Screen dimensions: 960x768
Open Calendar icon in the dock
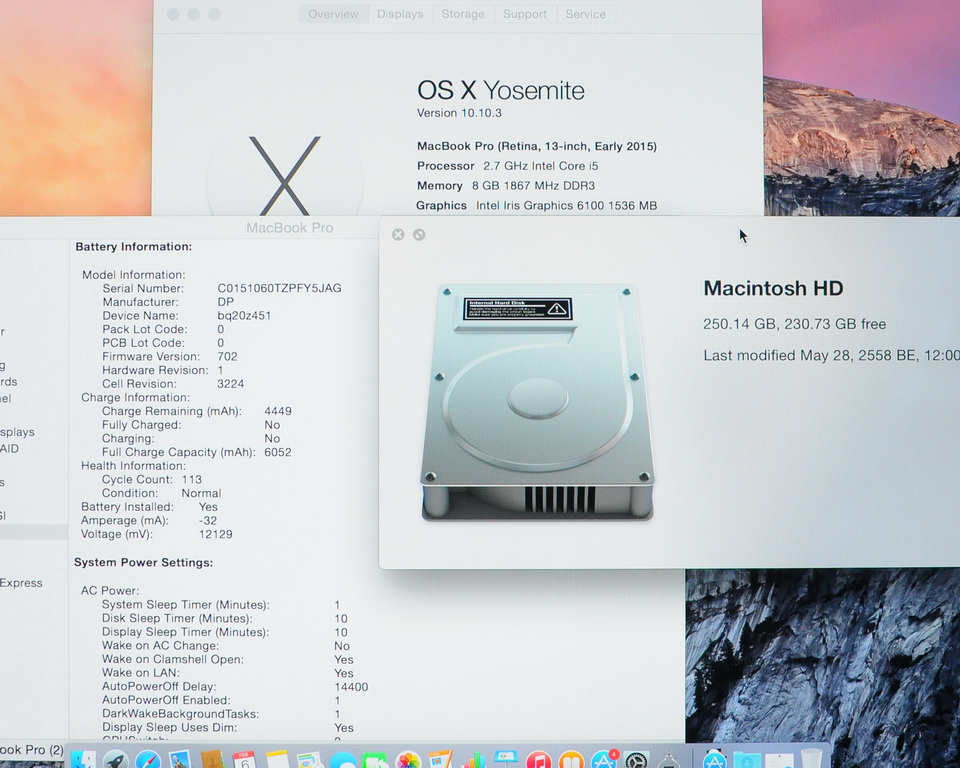point(244,759)
